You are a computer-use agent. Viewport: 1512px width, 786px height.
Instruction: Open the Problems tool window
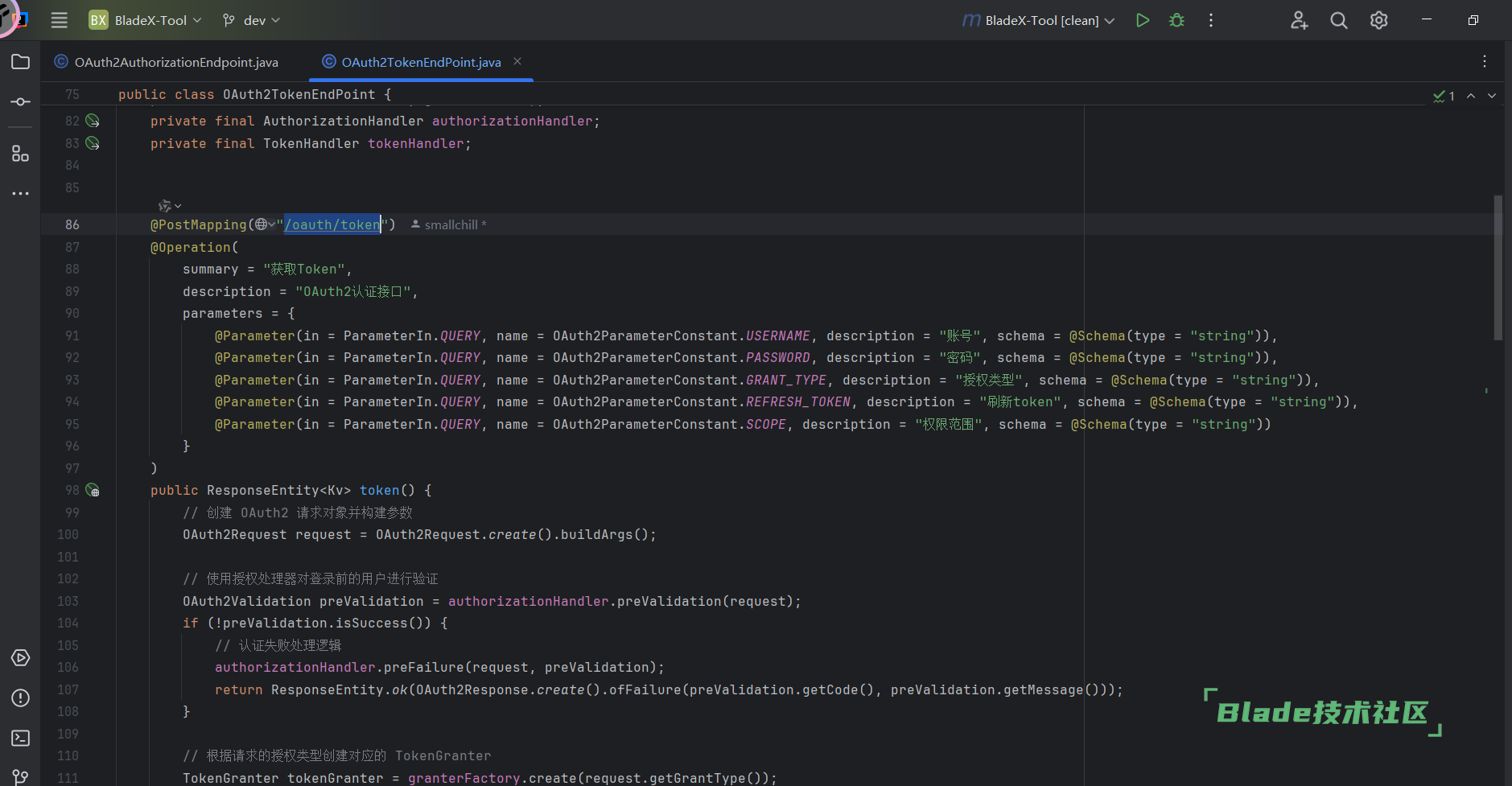(x=21, y=698)
